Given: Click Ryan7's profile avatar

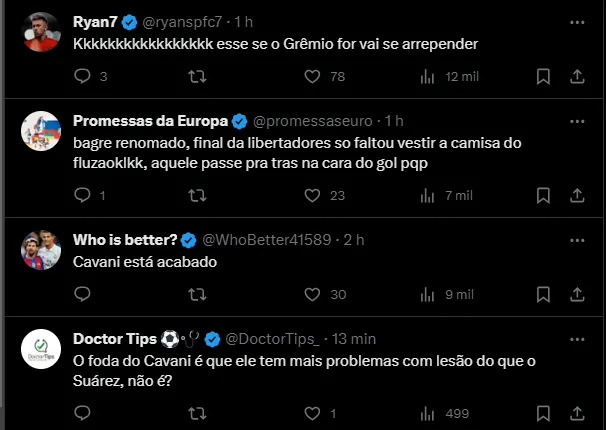Looking at the screenshot, I should click(39, 34).
